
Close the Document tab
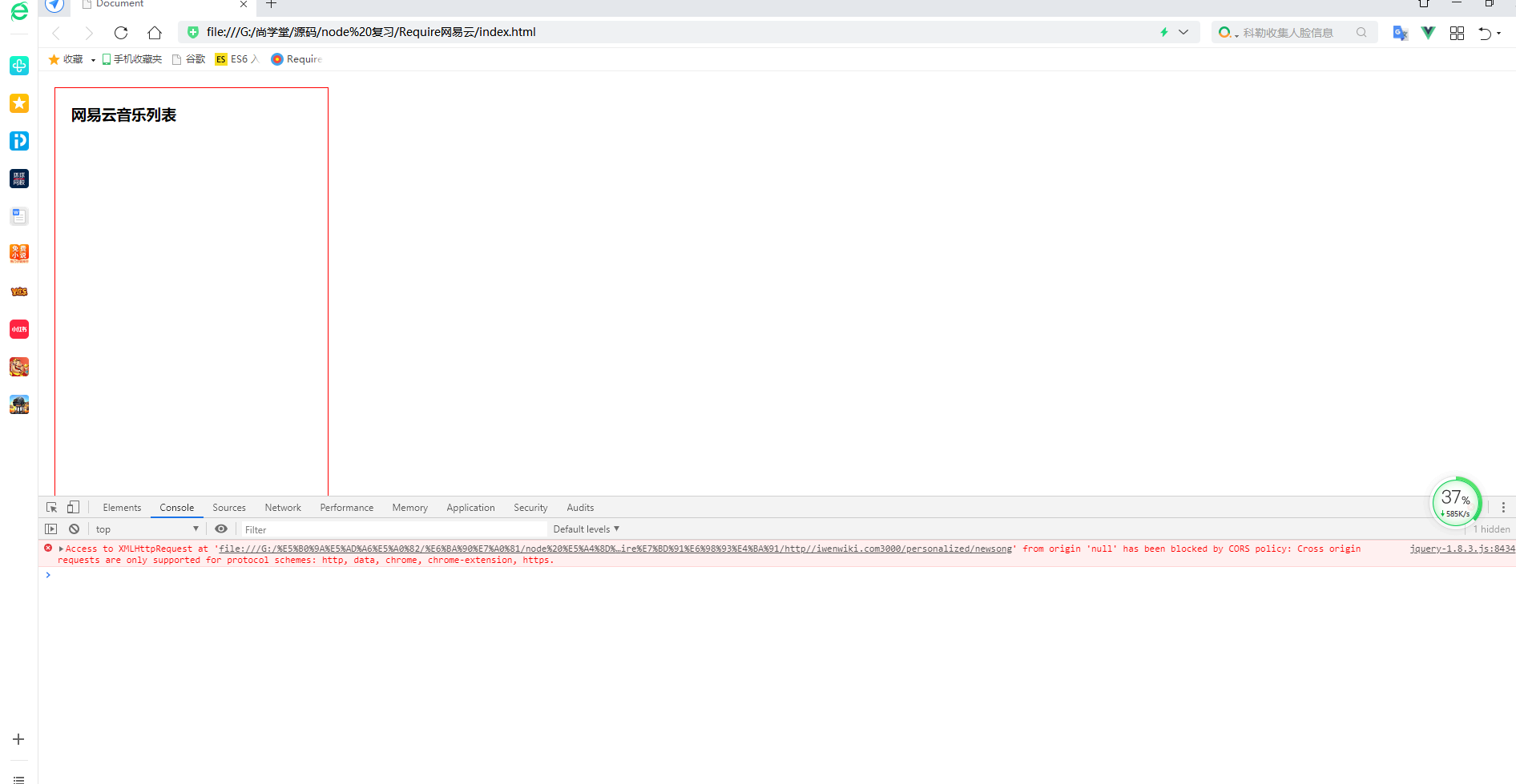(244, 4)
